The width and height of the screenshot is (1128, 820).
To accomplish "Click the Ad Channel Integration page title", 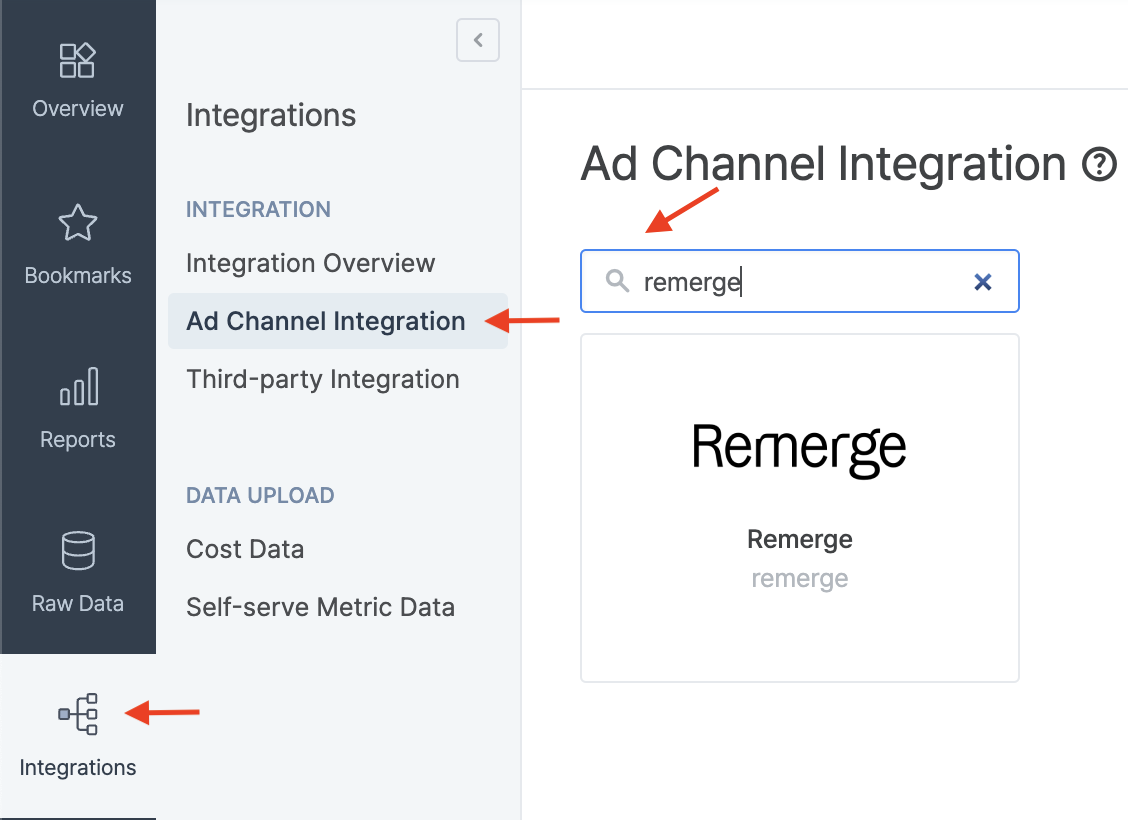I will pos(823,164).
